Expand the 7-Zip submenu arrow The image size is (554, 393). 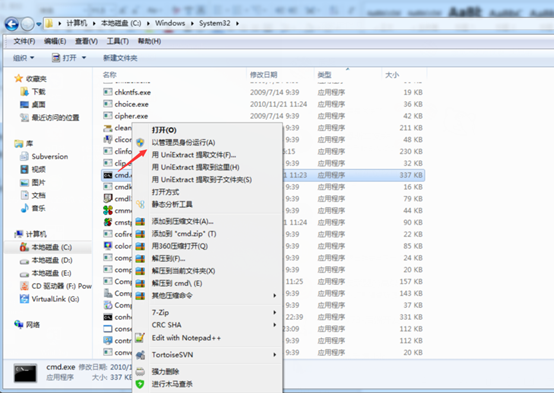coord(275,312)
